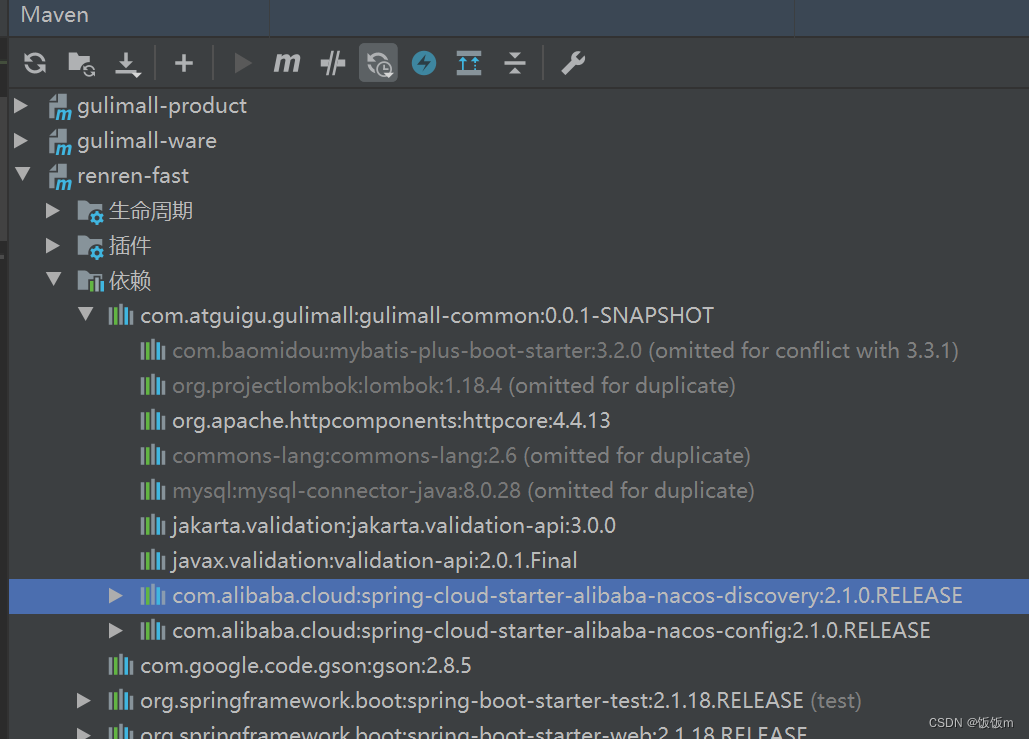Add Maven project with plus icon
The width and height of the screenshot is (1029, 739).
[x=184, y=63]
